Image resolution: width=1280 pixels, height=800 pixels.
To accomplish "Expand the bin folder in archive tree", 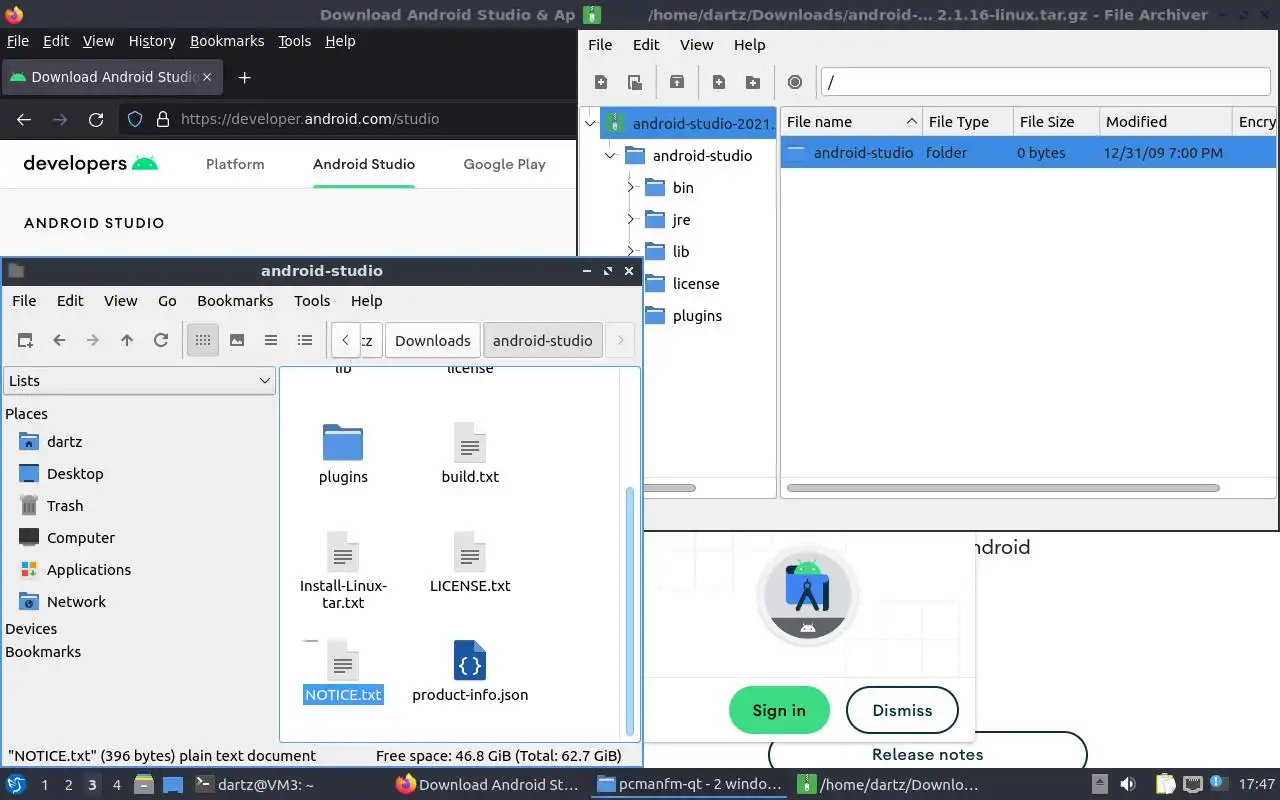I will pyautogui.click(x=631, y=188).
